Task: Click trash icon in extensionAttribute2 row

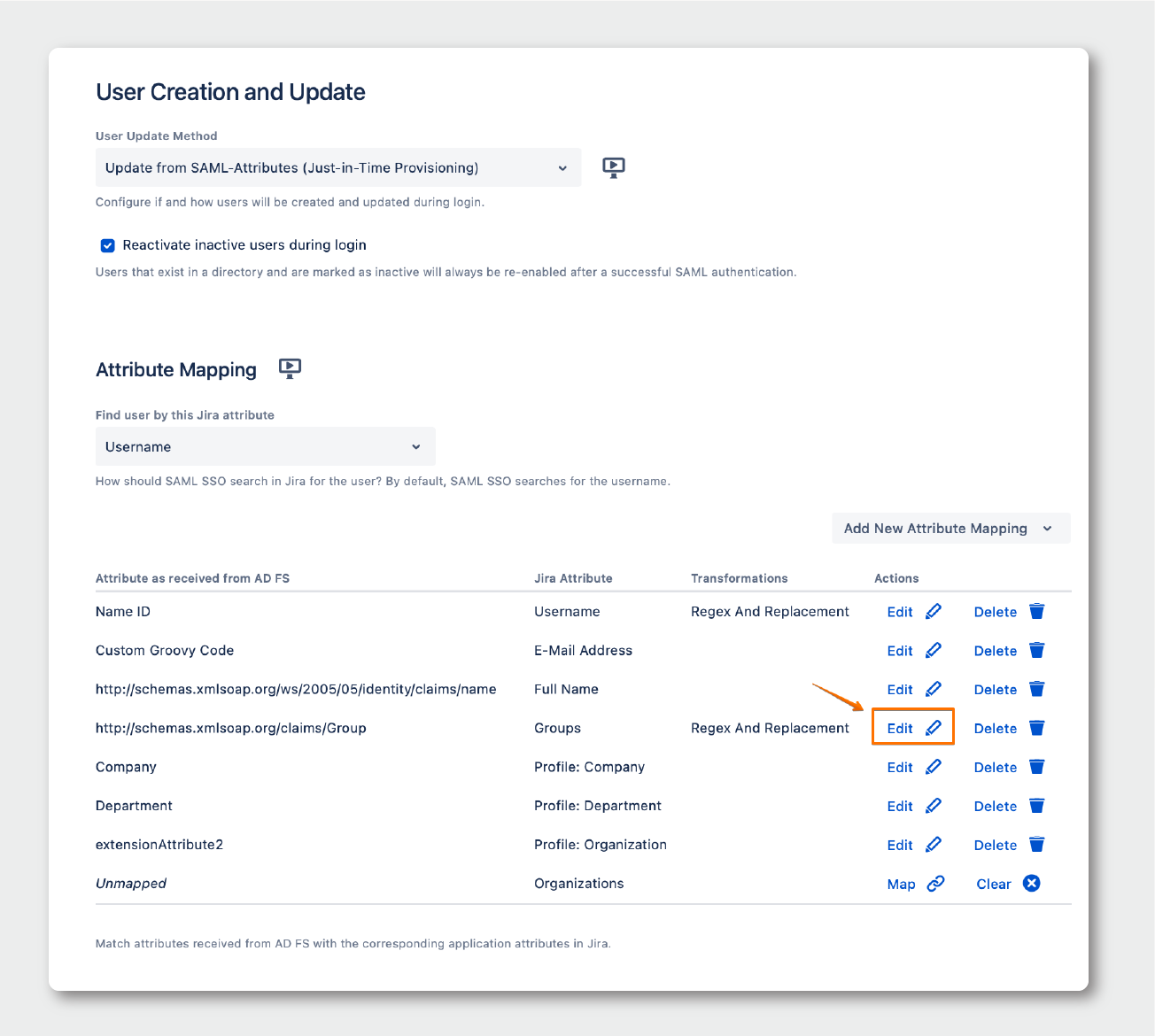Action: 1037,845
